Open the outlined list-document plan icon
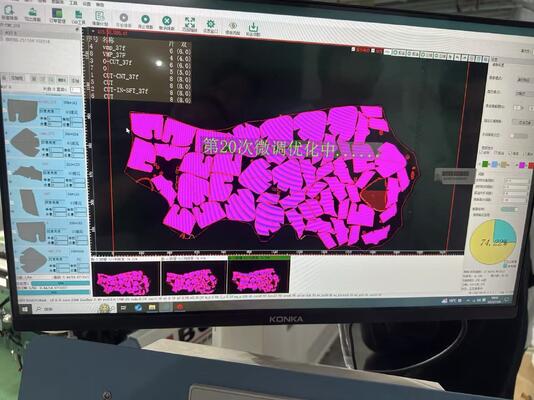 (100, 16)
